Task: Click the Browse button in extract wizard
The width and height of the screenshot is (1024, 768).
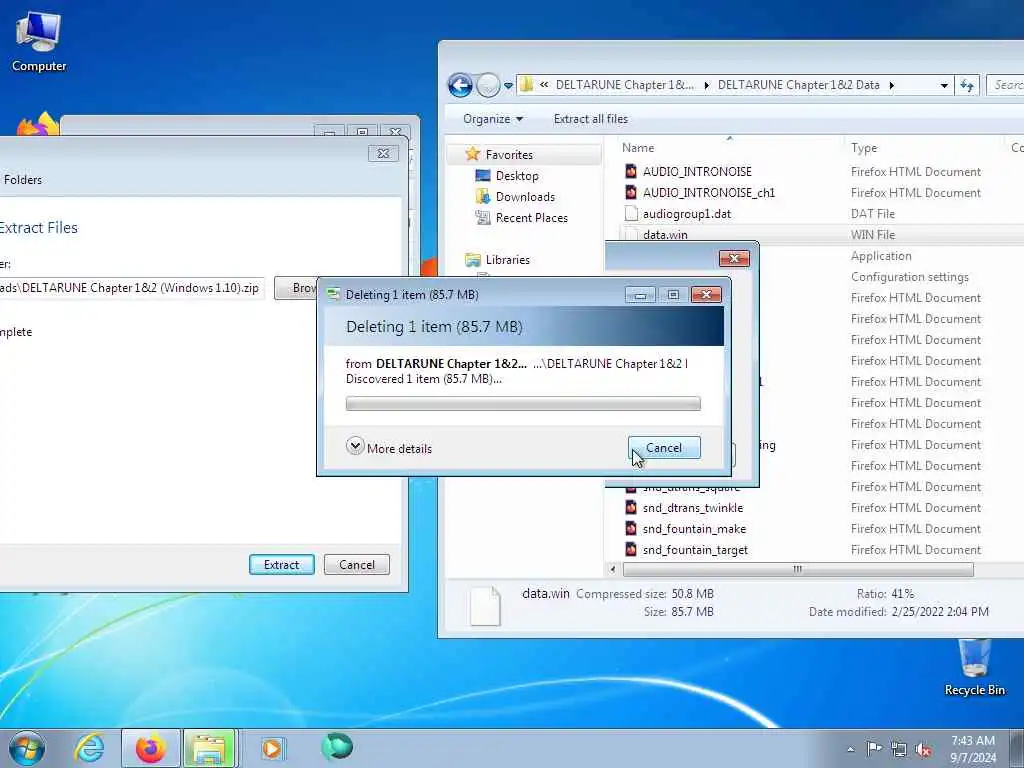Action: click(296, 287)
